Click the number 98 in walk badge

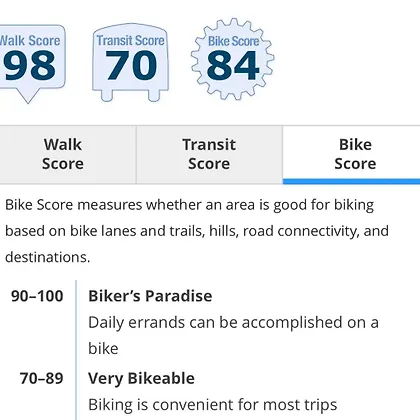30,66
